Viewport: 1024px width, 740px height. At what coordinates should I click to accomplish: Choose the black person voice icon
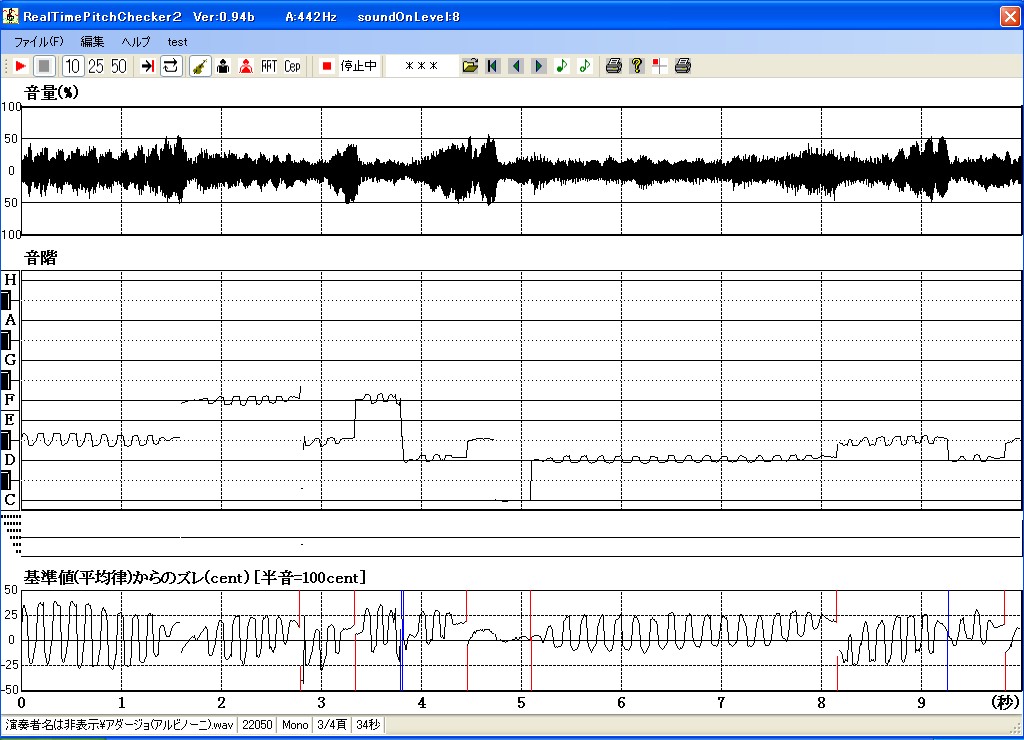point(223,66)
